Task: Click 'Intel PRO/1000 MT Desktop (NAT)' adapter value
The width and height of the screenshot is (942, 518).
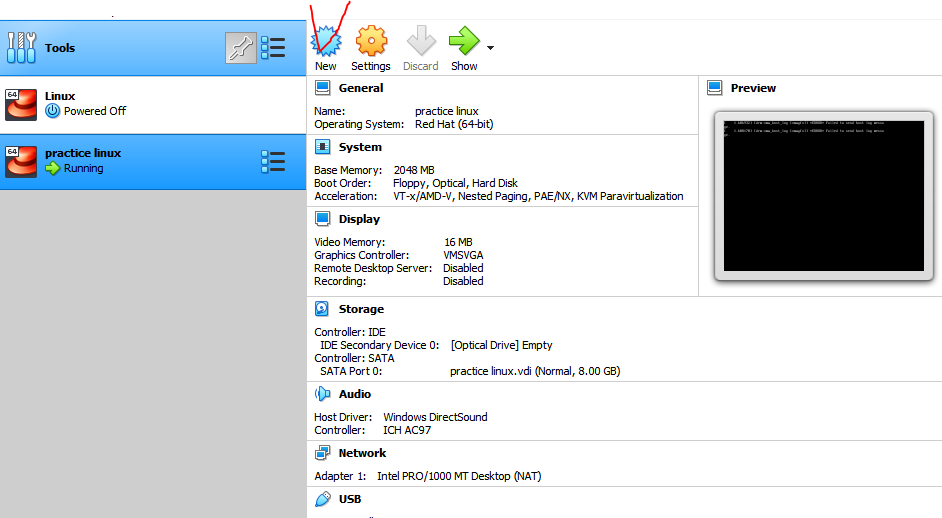Action: pyautogui.click(x=459, y=476)
